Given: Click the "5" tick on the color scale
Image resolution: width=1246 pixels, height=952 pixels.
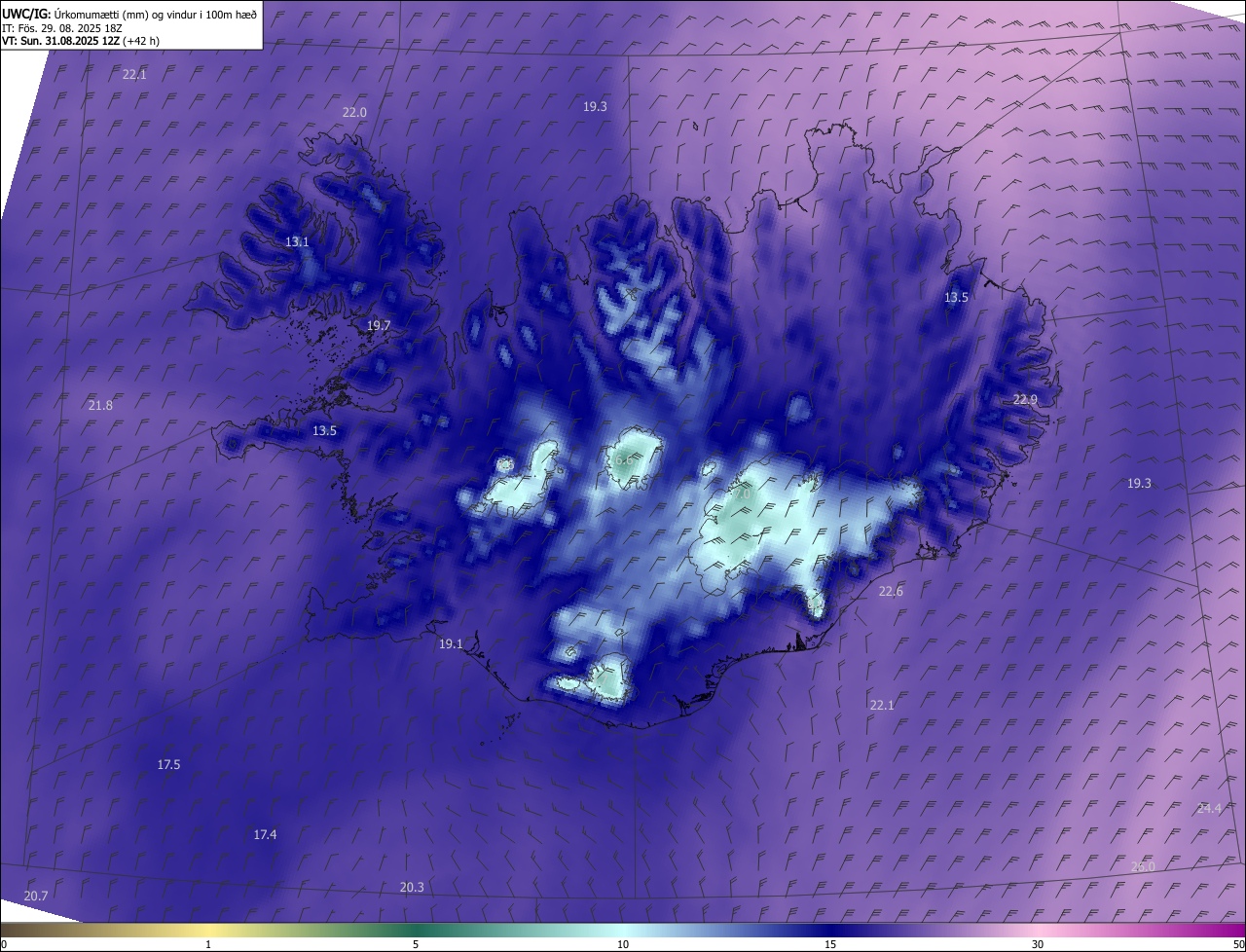Looking at the screenshot, I should (416, 944).
